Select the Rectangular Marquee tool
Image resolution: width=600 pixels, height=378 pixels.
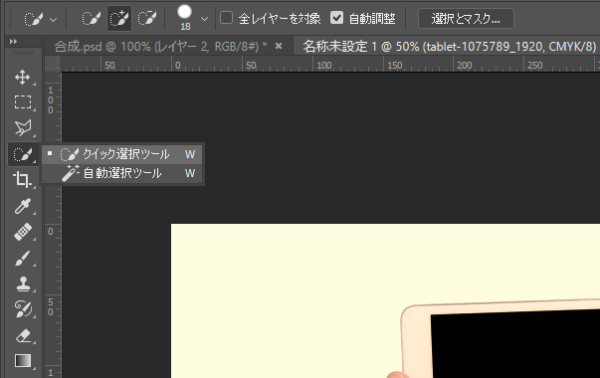click(x=23, y=102)
